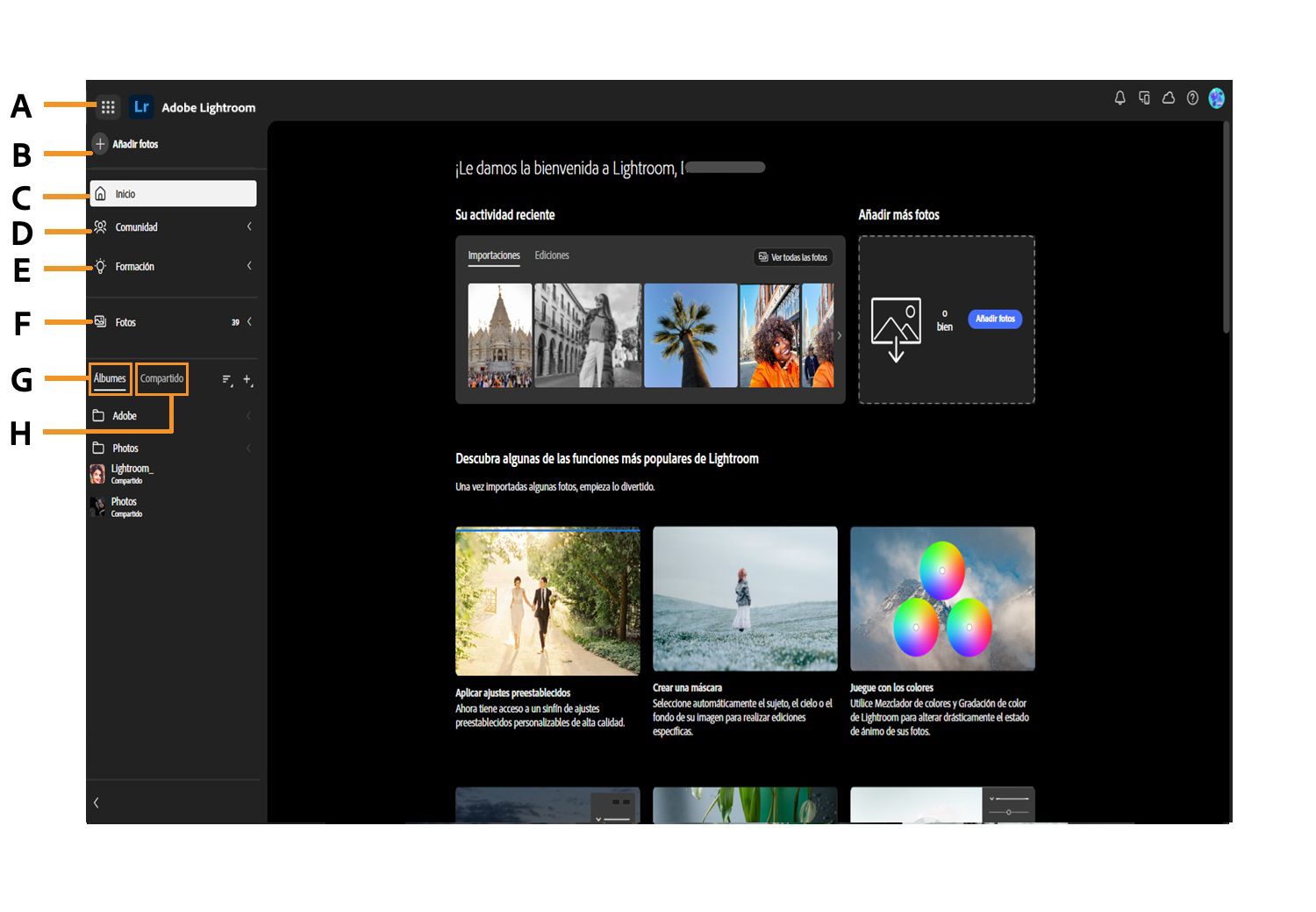Click the Añadir fotos blue button

[x=994, y=319]
